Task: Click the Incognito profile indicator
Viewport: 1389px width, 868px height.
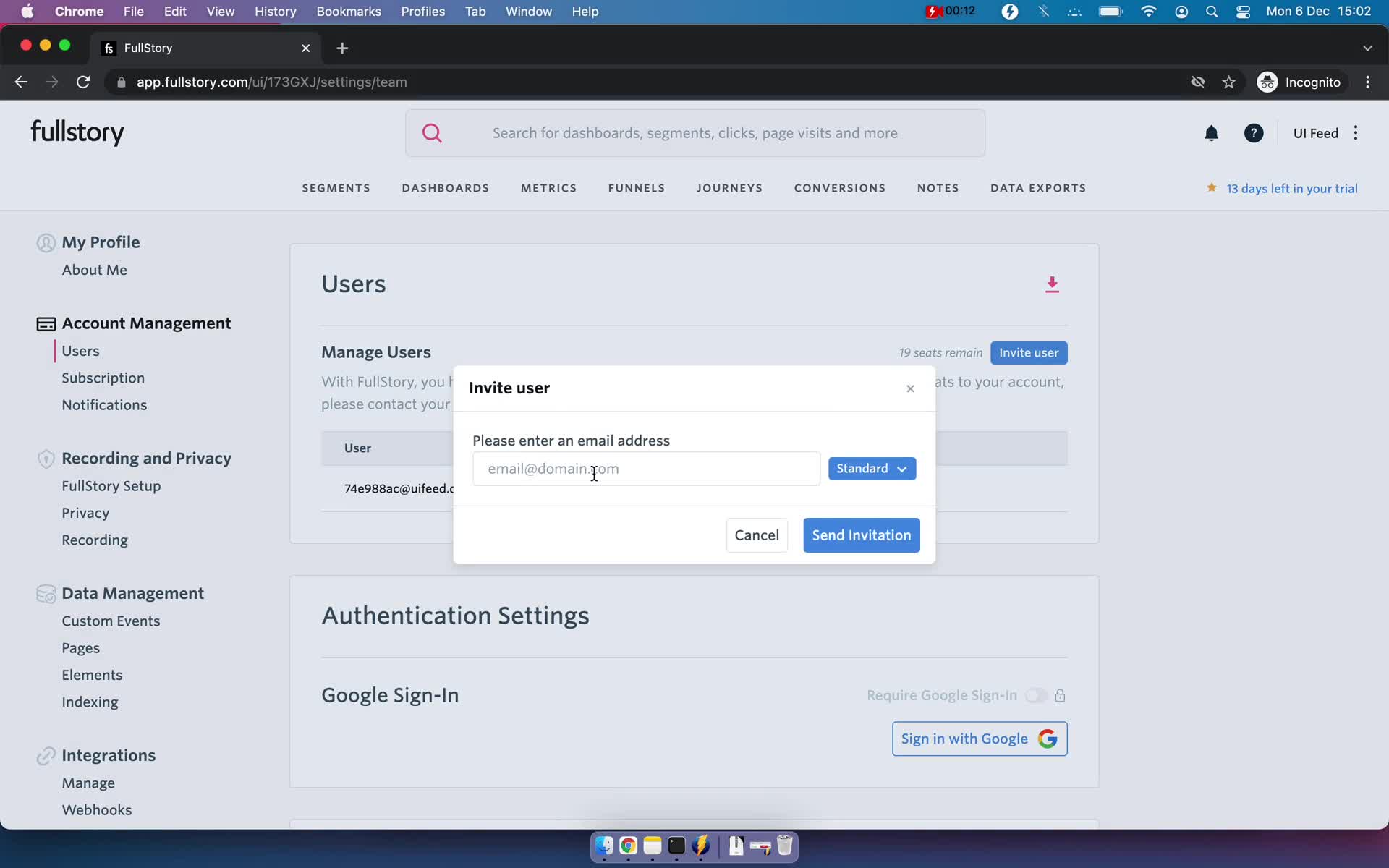Action: [x=1299, y=82]
